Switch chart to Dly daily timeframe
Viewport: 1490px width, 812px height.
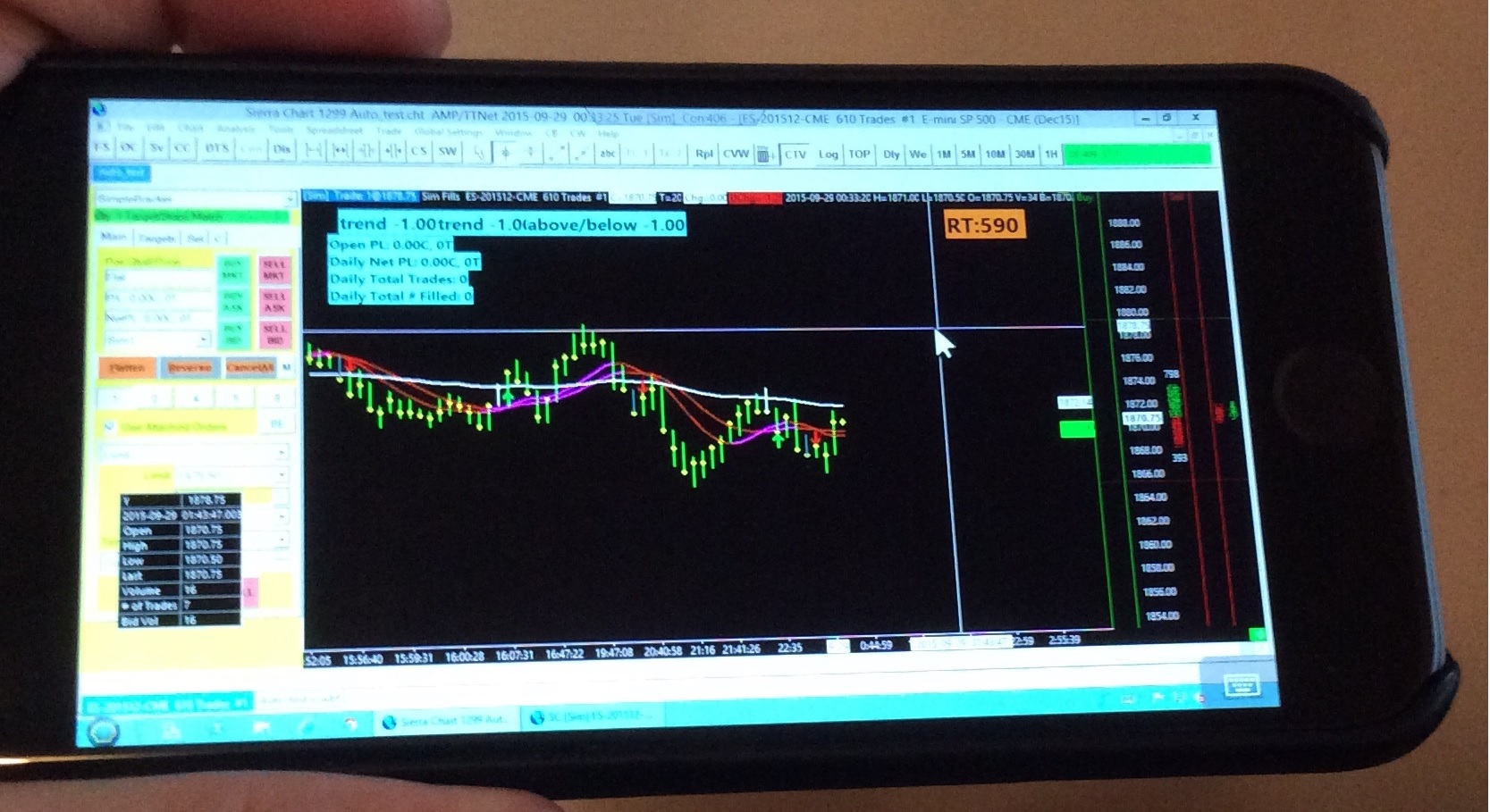[x=891, y=155]
